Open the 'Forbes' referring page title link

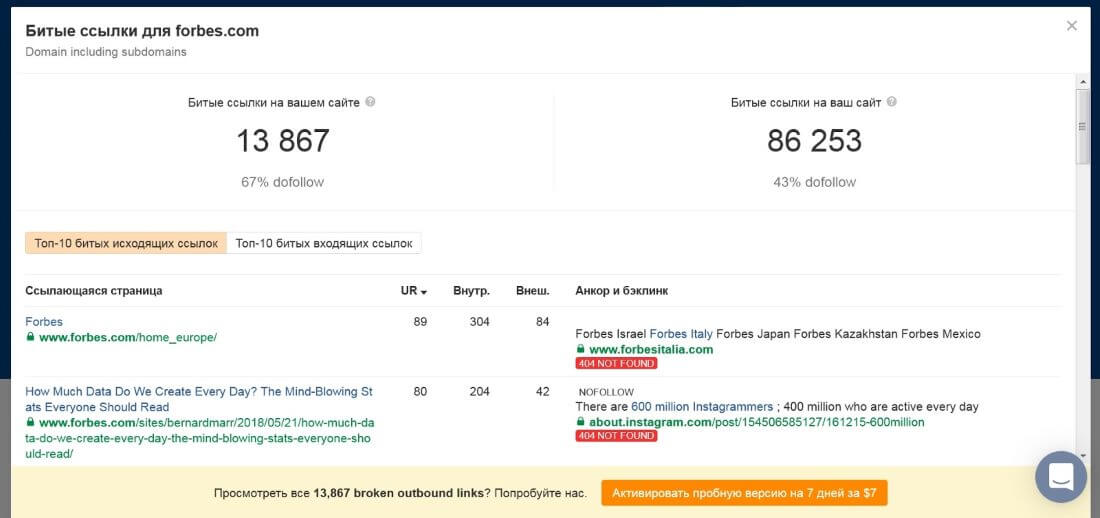tap(44, 321)
